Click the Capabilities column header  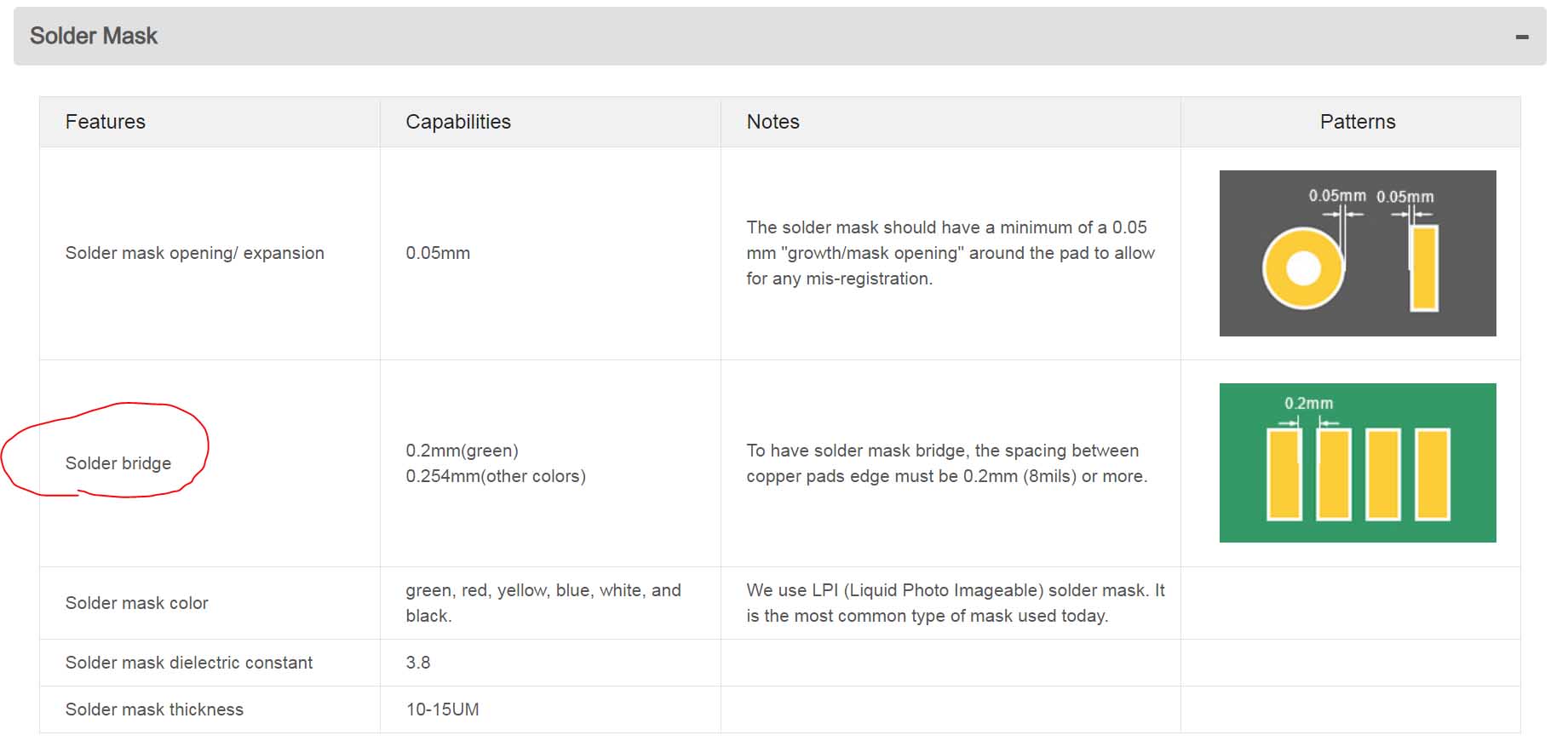[458, 122]
